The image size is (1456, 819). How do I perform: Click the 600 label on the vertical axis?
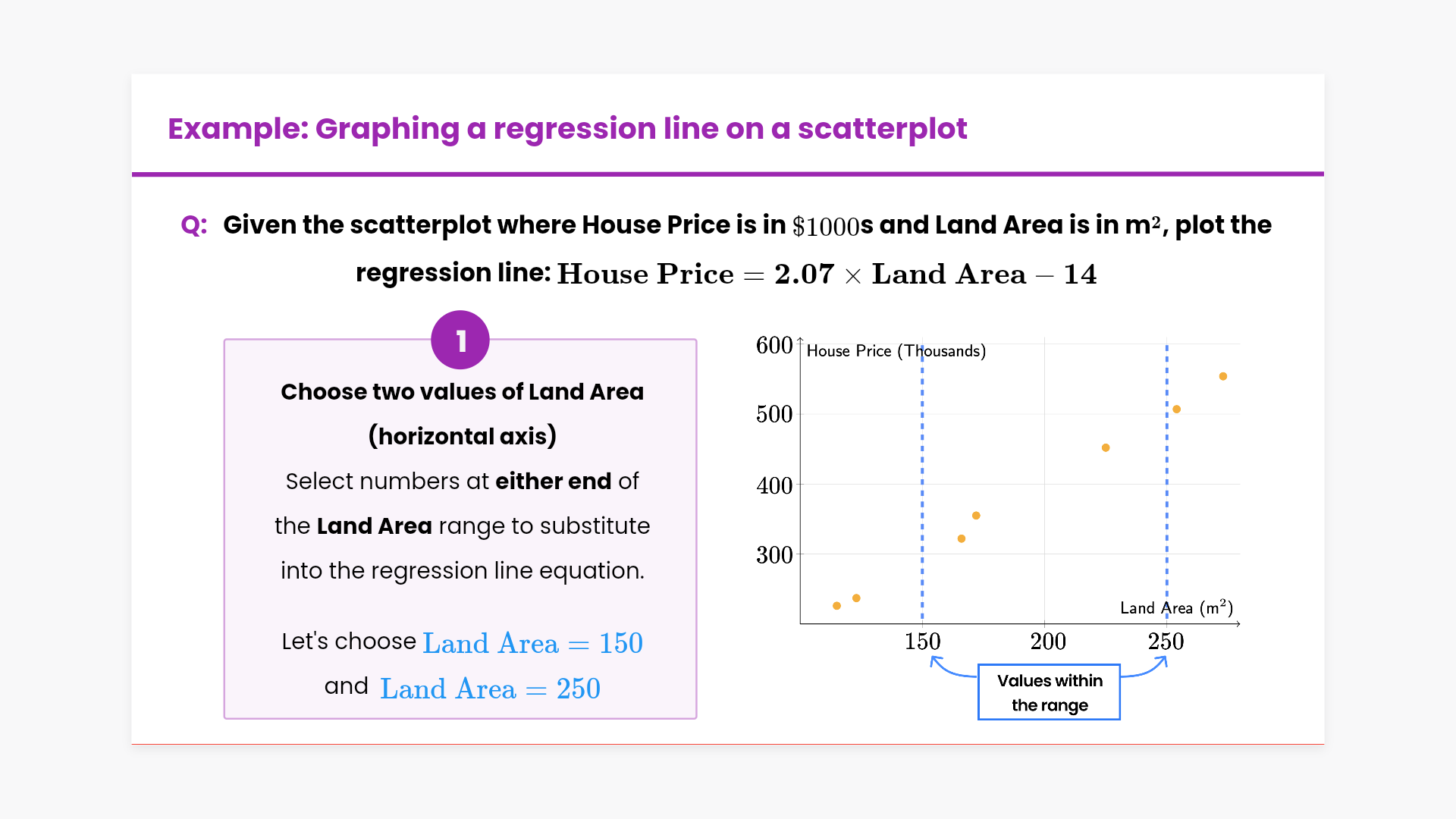(x=773, y=346)
